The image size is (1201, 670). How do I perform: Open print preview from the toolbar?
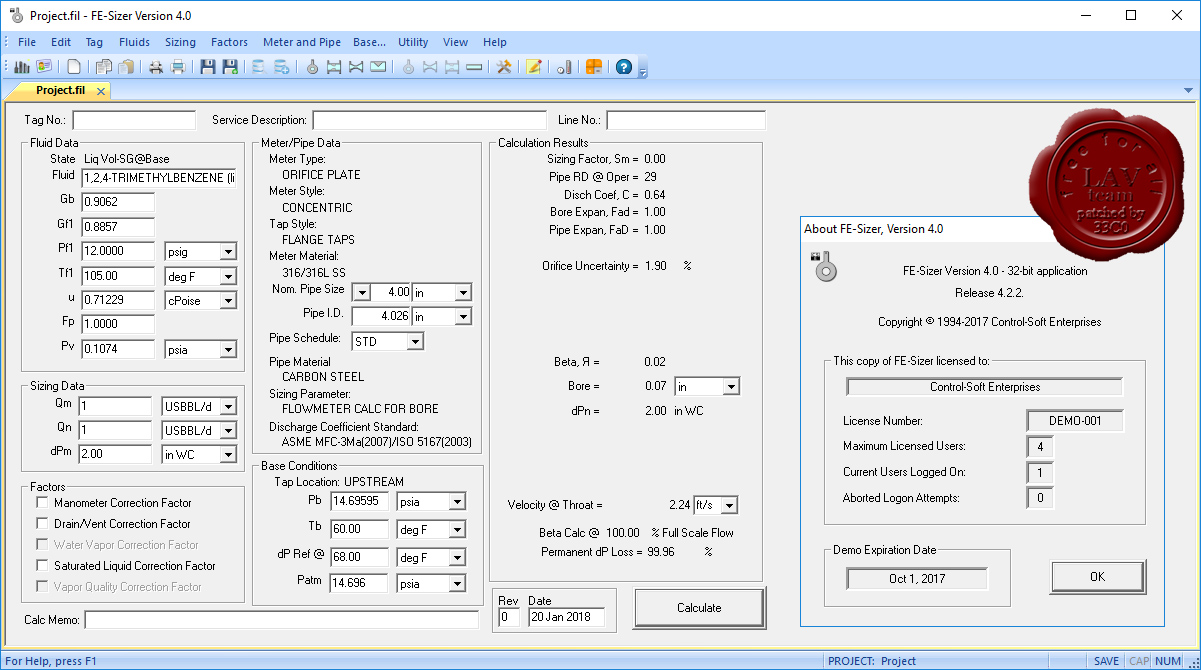[156, 67]
